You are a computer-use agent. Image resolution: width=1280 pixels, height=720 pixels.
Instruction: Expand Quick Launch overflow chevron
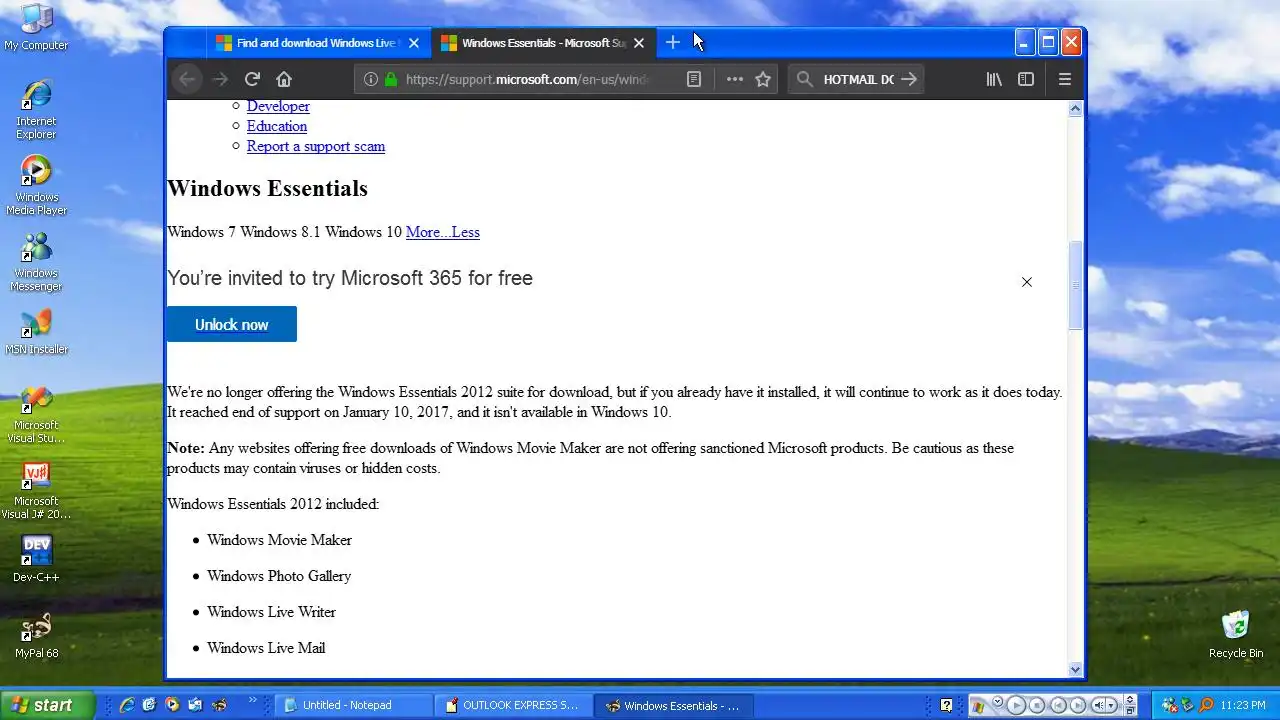[252, 701]
